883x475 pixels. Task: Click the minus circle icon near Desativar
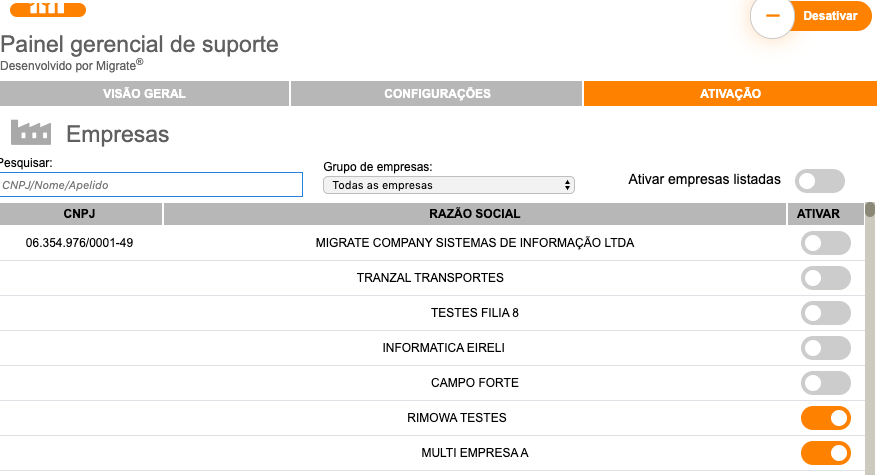pos(773,17)
